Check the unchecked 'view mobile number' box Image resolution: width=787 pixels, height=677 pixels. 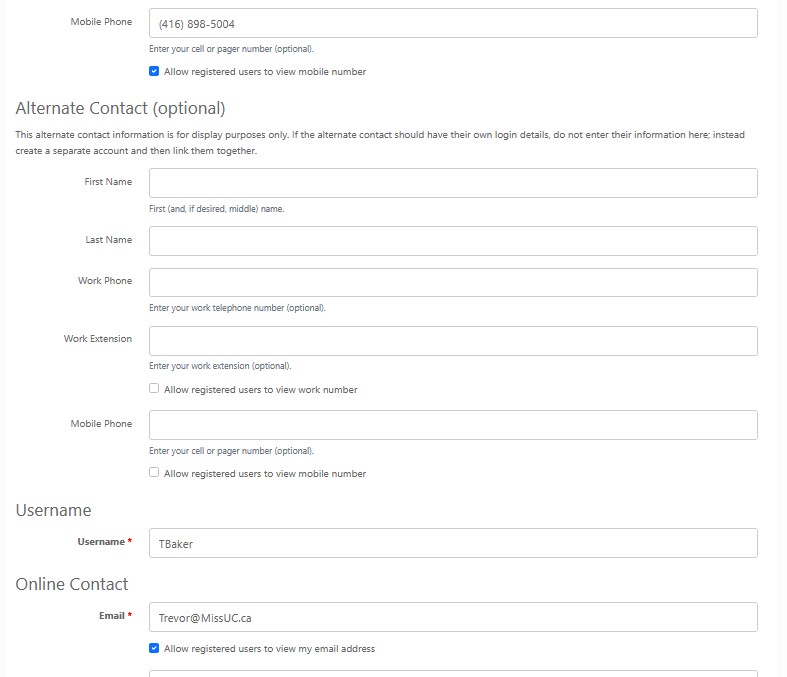pyautogui.click(x=154, y=473)
